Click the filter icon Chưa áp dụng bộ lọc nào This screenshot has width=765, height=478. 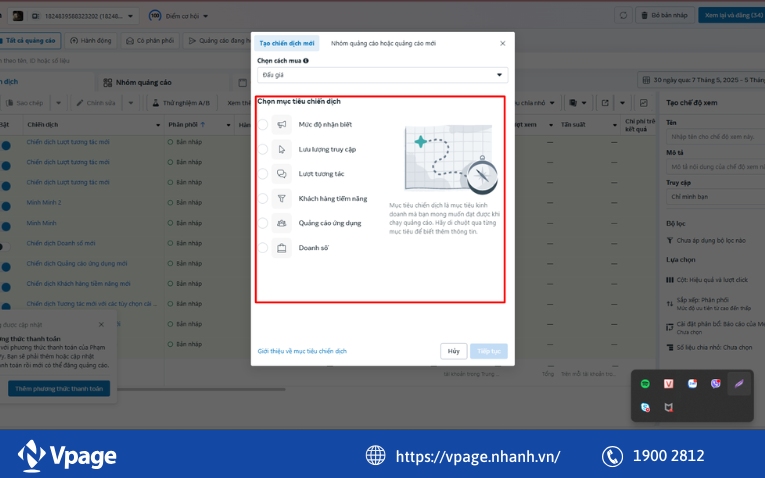(x=670, y=240)
